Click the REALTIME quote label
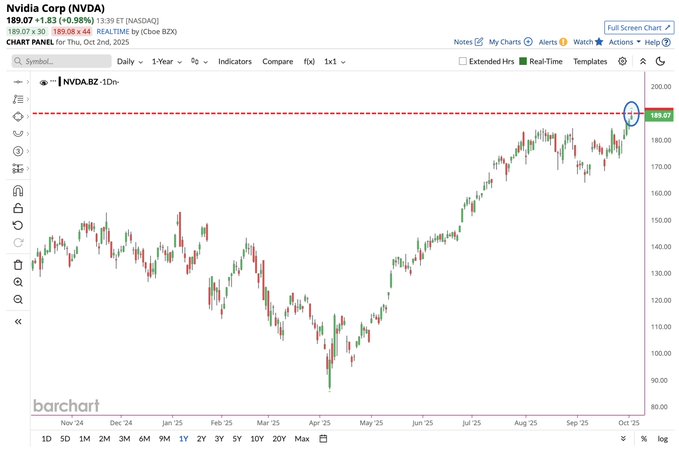Image resolution: width=679 pixels, height=449 pixels. pos(113,31)
